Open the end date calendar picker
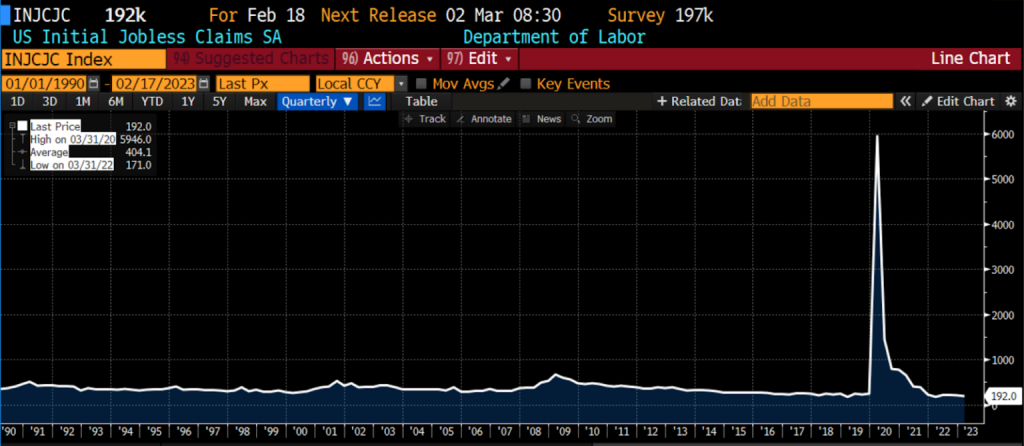The height and width of the screenshot is (446, 1024). coord(203,84)
